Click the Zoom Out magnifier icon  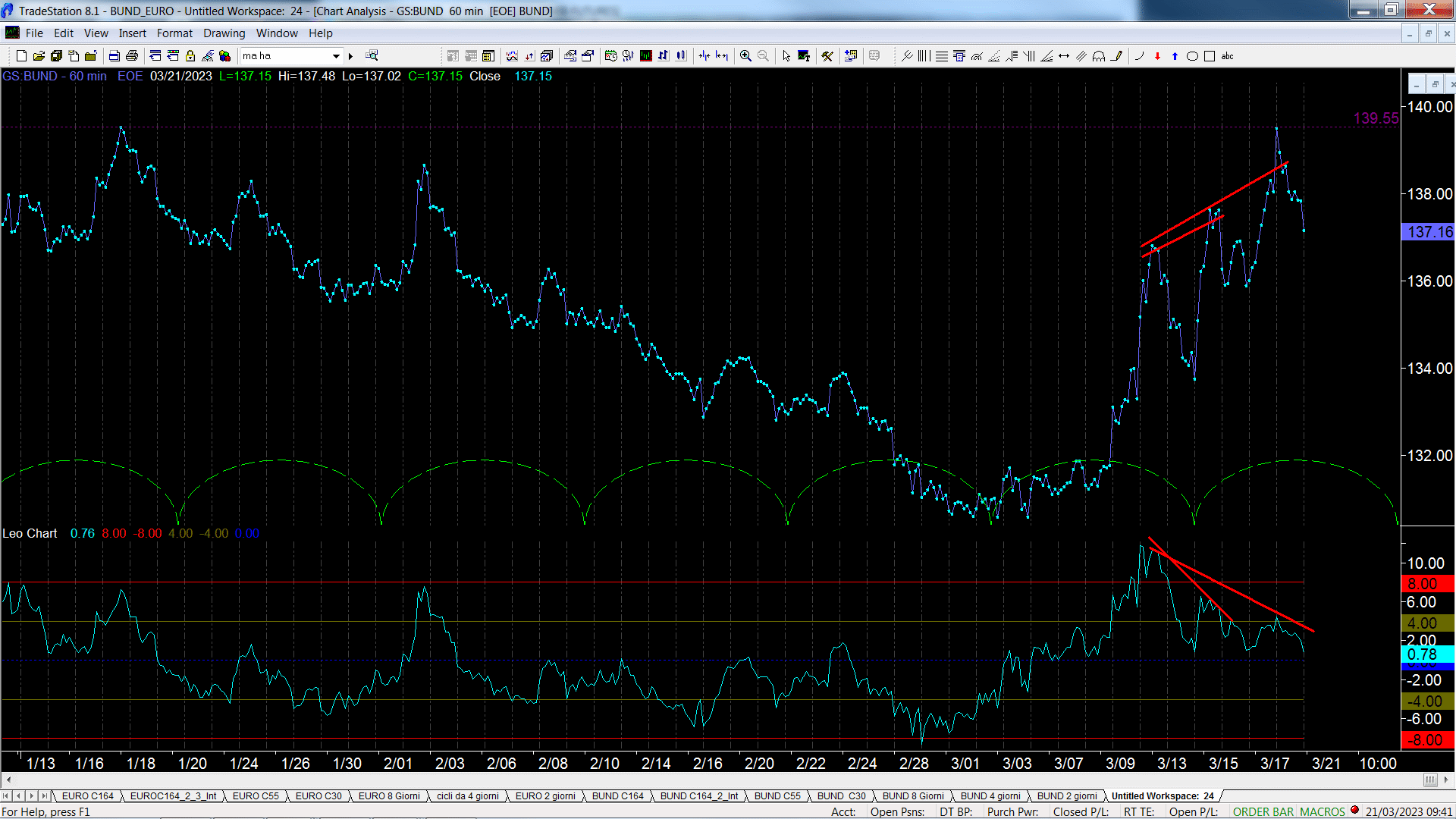[764, 56]
